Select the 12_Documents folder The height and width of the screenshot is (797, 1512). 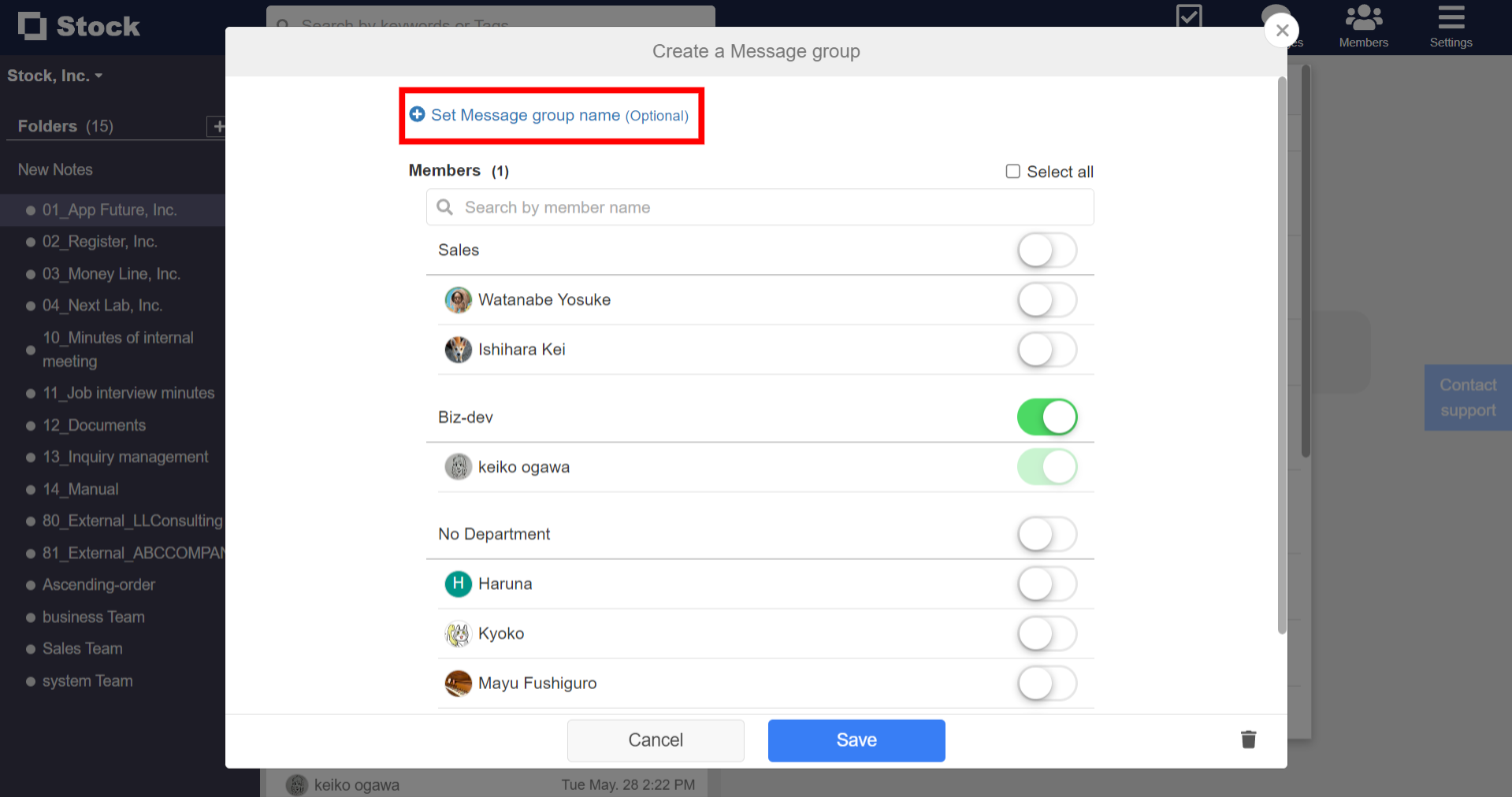tap(94, 425)
